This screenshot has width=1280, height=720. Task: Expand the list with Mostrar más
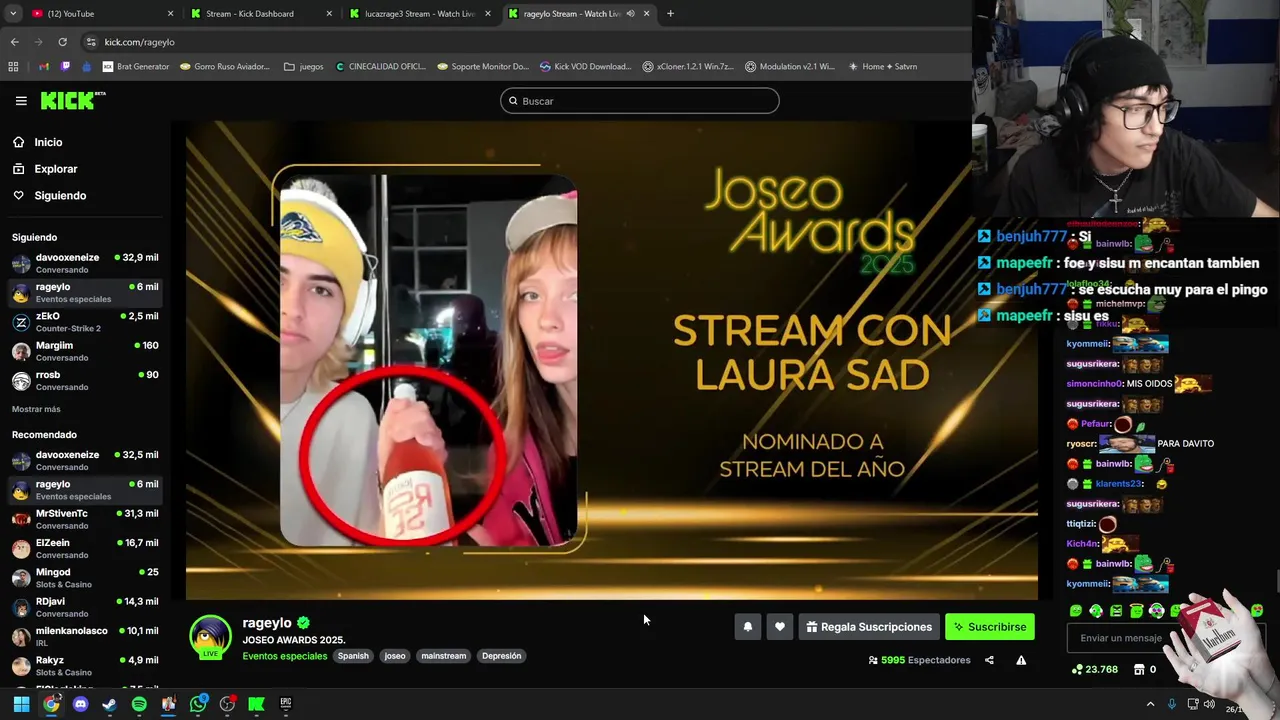click(36, 409)
